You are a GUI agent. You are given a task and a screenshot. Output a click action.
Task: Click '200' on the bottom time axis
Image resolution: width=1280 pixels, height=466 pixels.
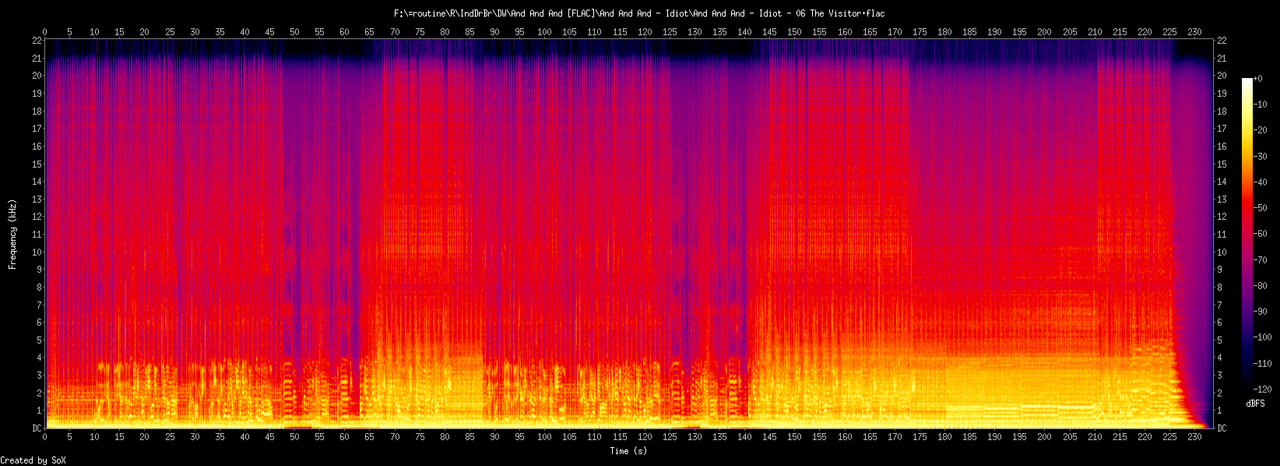tap(1044, 437)
